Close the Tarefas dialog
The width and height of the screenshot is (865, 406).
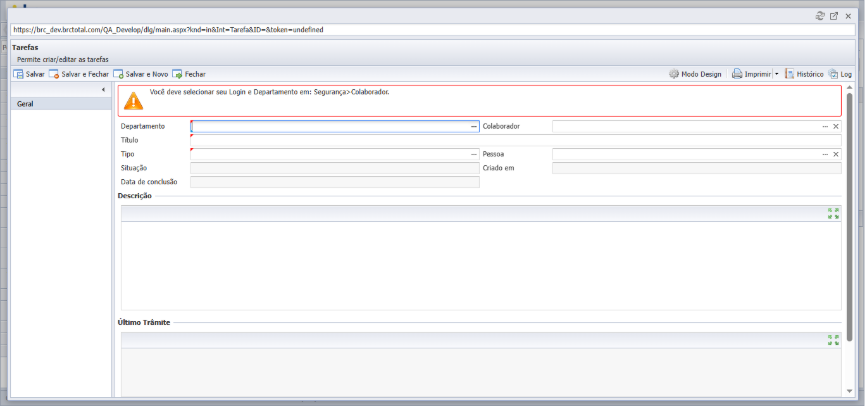[x=848, y=17]
